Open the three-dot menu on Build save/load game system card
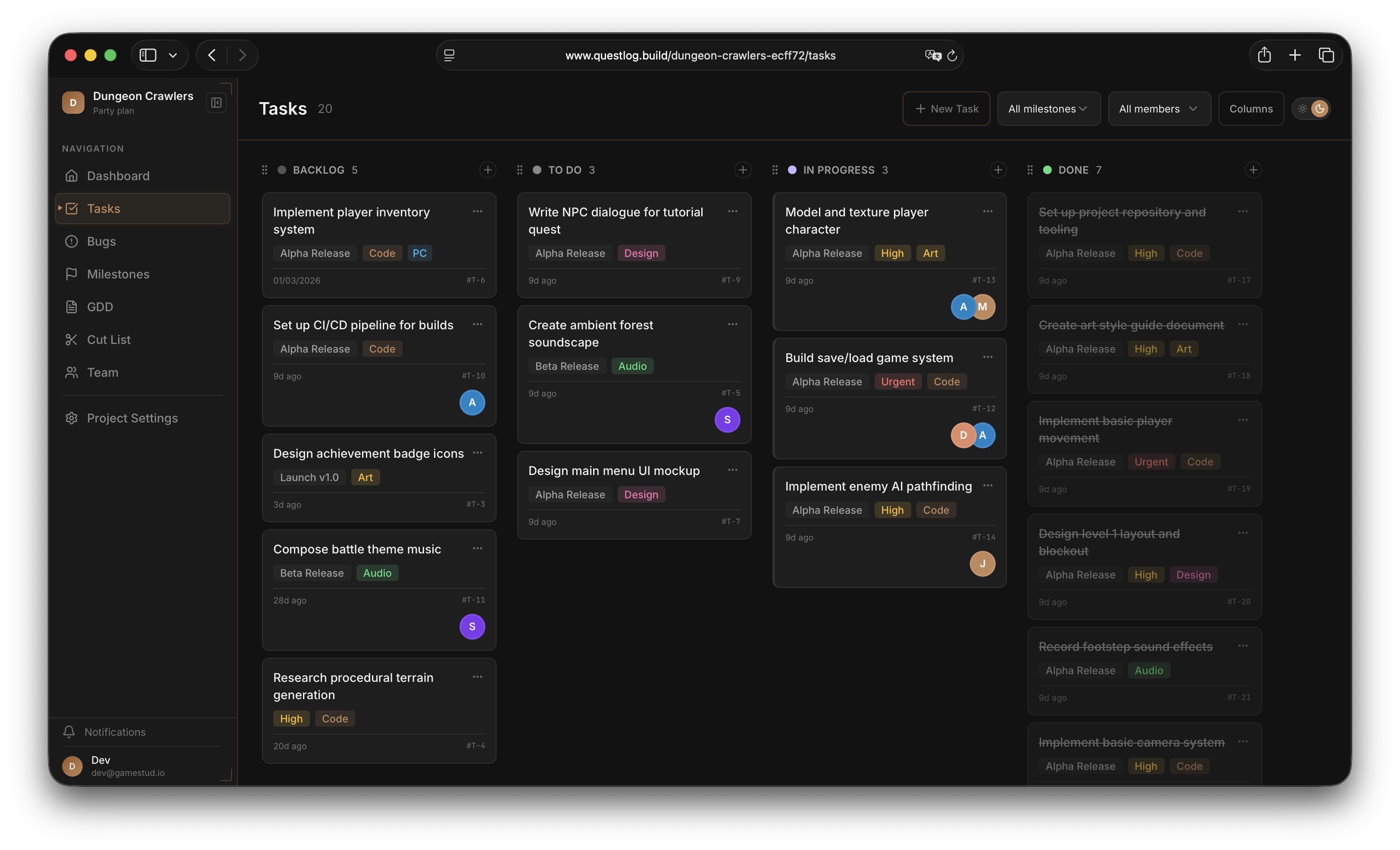Viewport: 1400px width, 850px height. pos(987,357)
